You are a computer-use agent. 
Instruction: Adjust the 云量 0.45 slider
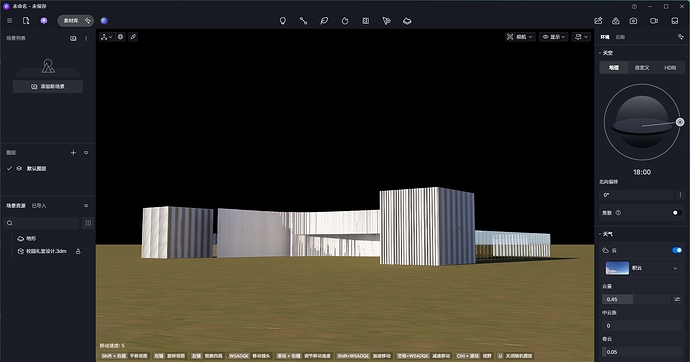tap(636, 299)
